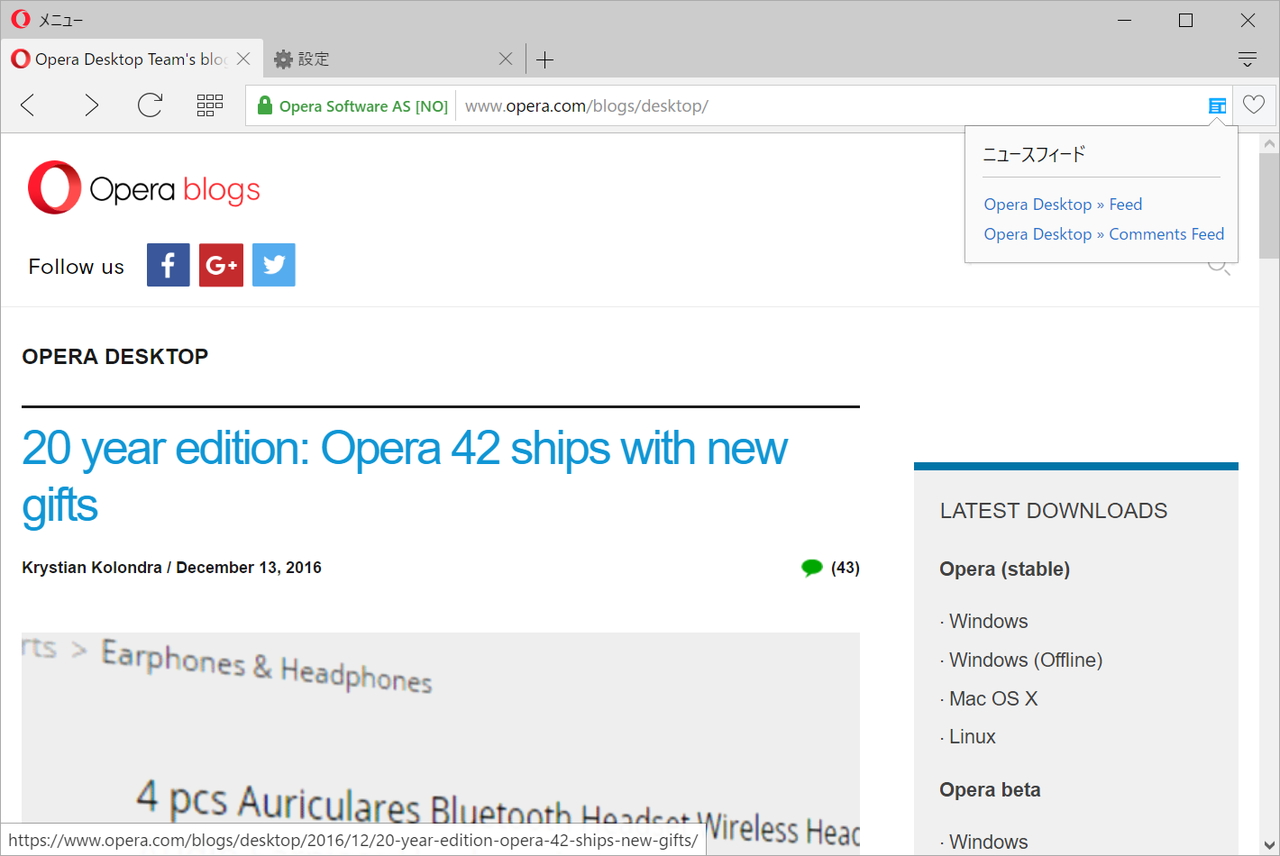Open the Google+ follow icon

click(221, 265)
